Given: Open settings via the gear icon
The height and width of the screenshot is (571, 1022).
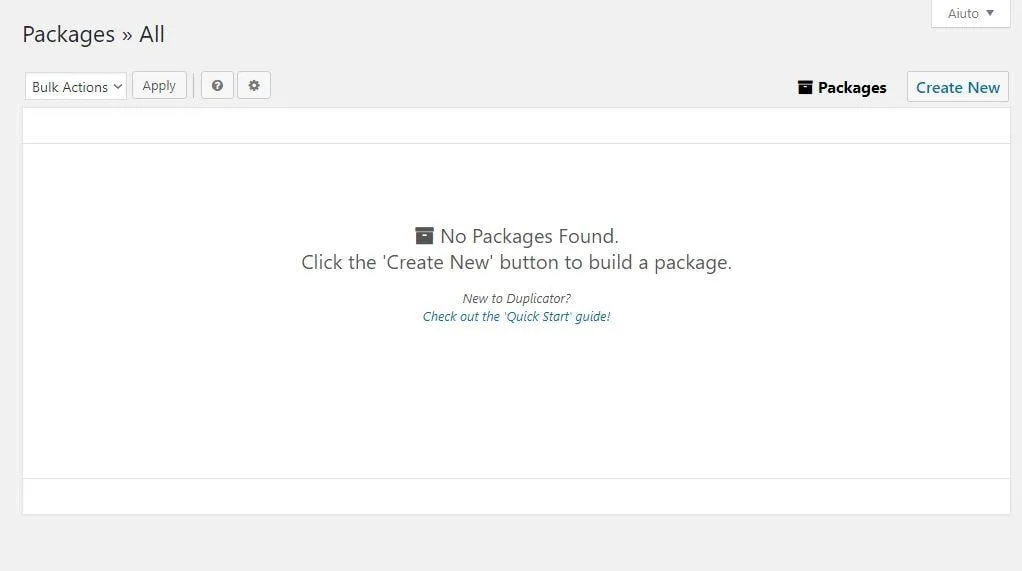Looking at the screenshot, I should 254,86.
